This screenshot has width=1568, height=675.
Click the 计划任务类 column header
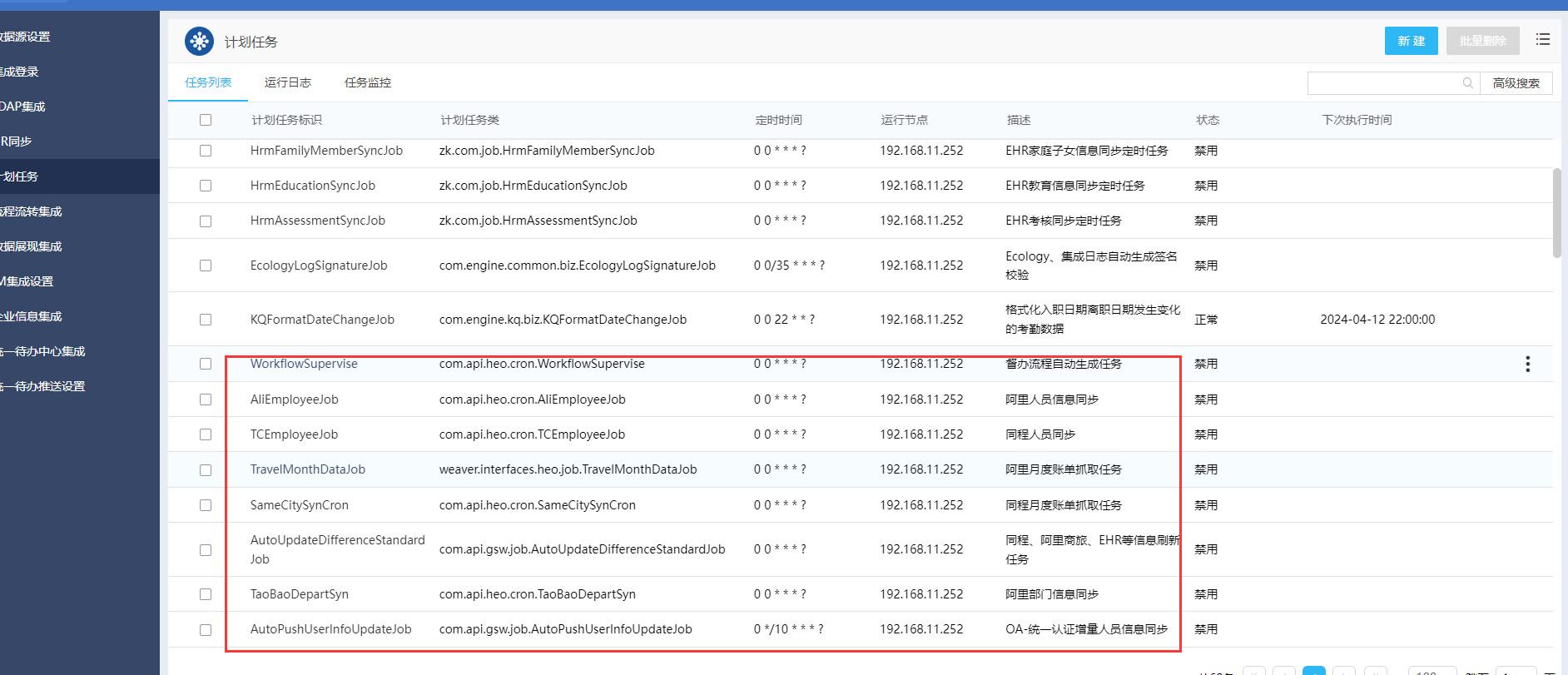click(470, 120)
